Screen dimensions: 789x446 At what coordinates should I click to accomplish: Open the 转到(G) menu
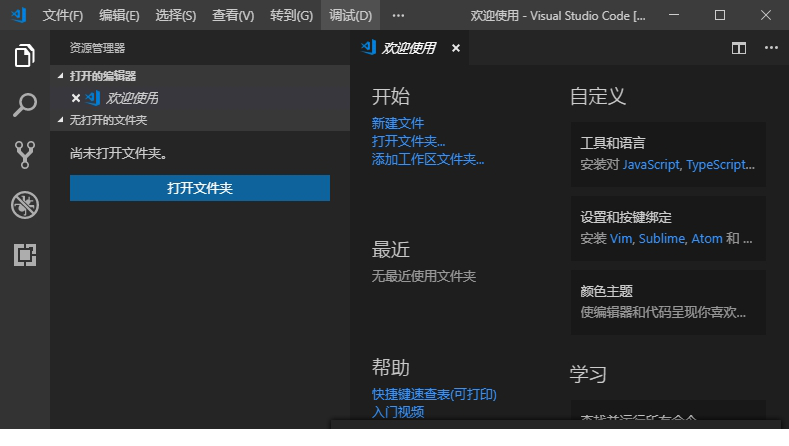coord(291,16)
